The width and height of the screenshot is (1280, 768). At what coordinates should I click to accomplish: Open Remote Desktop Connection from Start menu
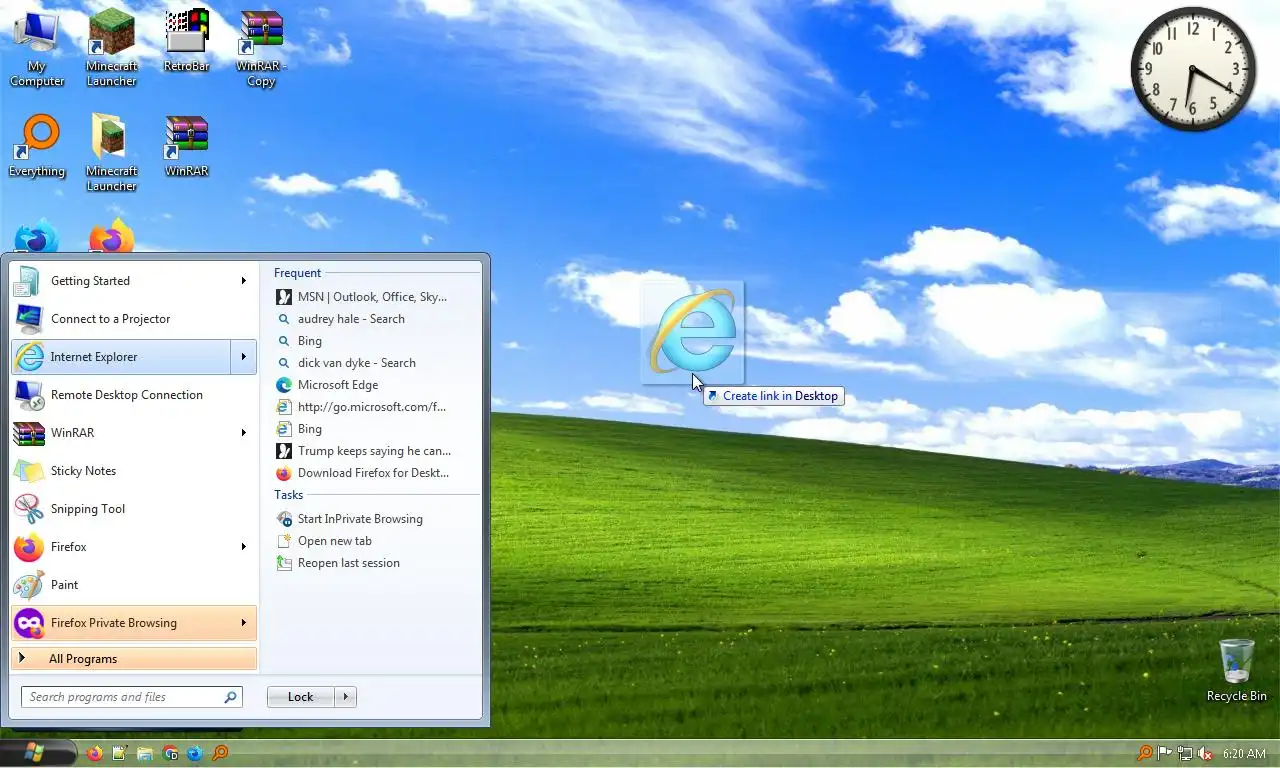[x=134, y=395]
